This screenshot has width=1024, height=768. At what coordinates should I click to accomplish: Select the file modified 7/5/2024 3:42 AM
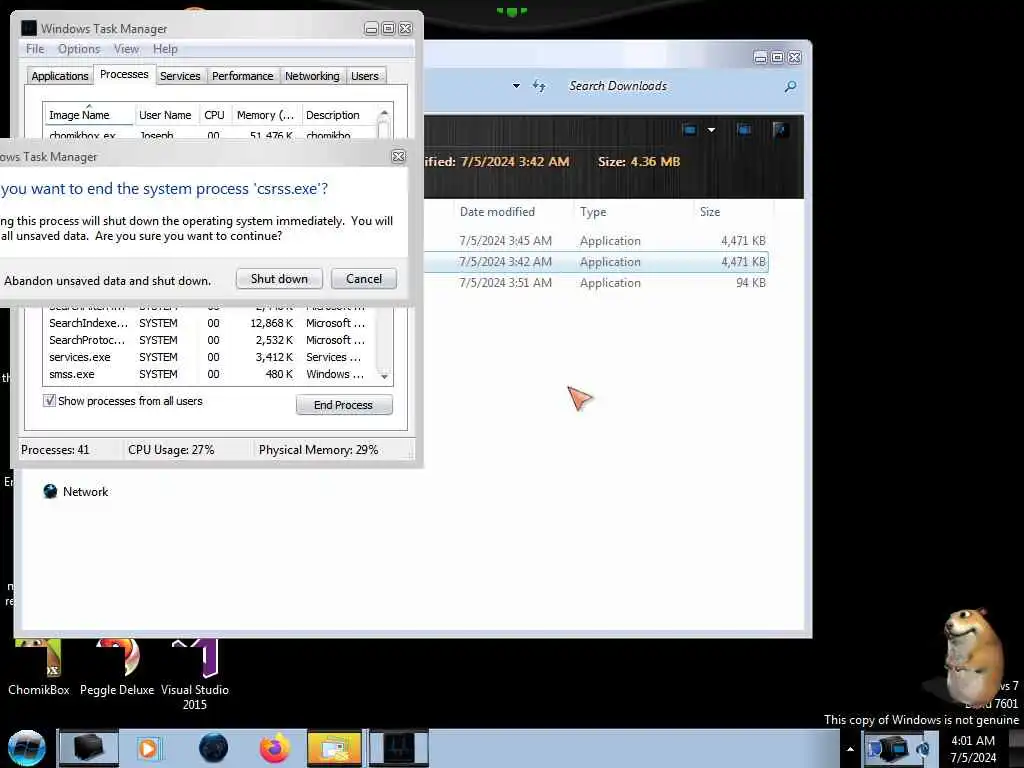click(596, 261)
